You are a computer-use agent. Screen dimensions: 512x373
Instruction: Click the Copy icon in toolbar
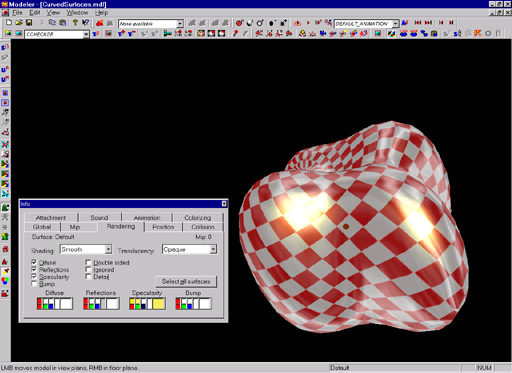point(52,23)
